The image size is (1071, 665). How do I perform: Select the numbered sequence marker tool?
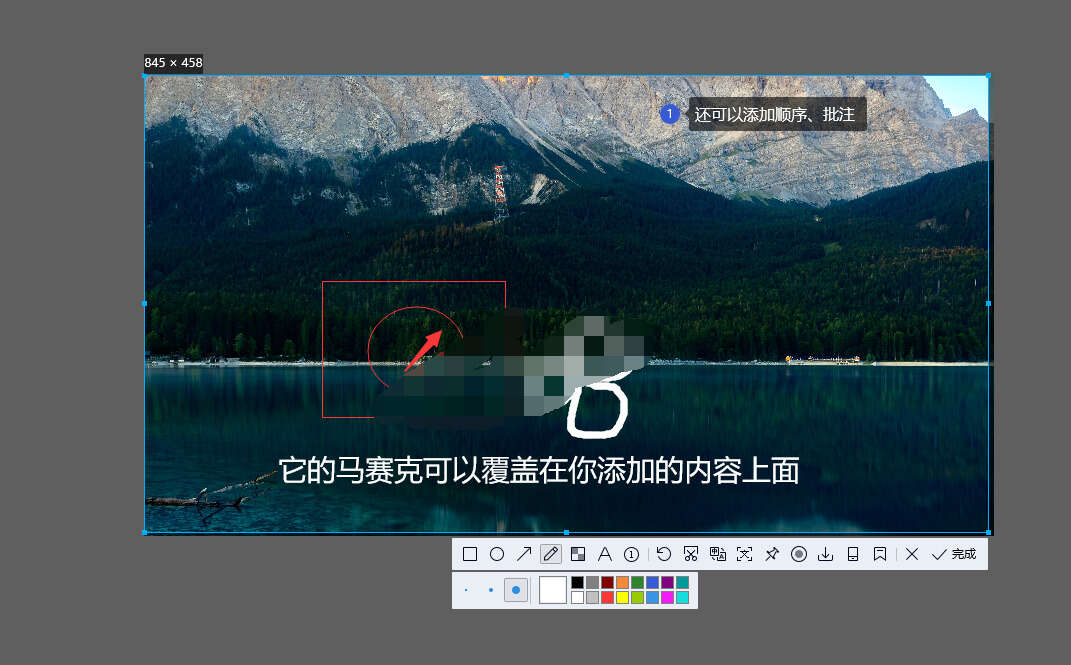(632, 554)
